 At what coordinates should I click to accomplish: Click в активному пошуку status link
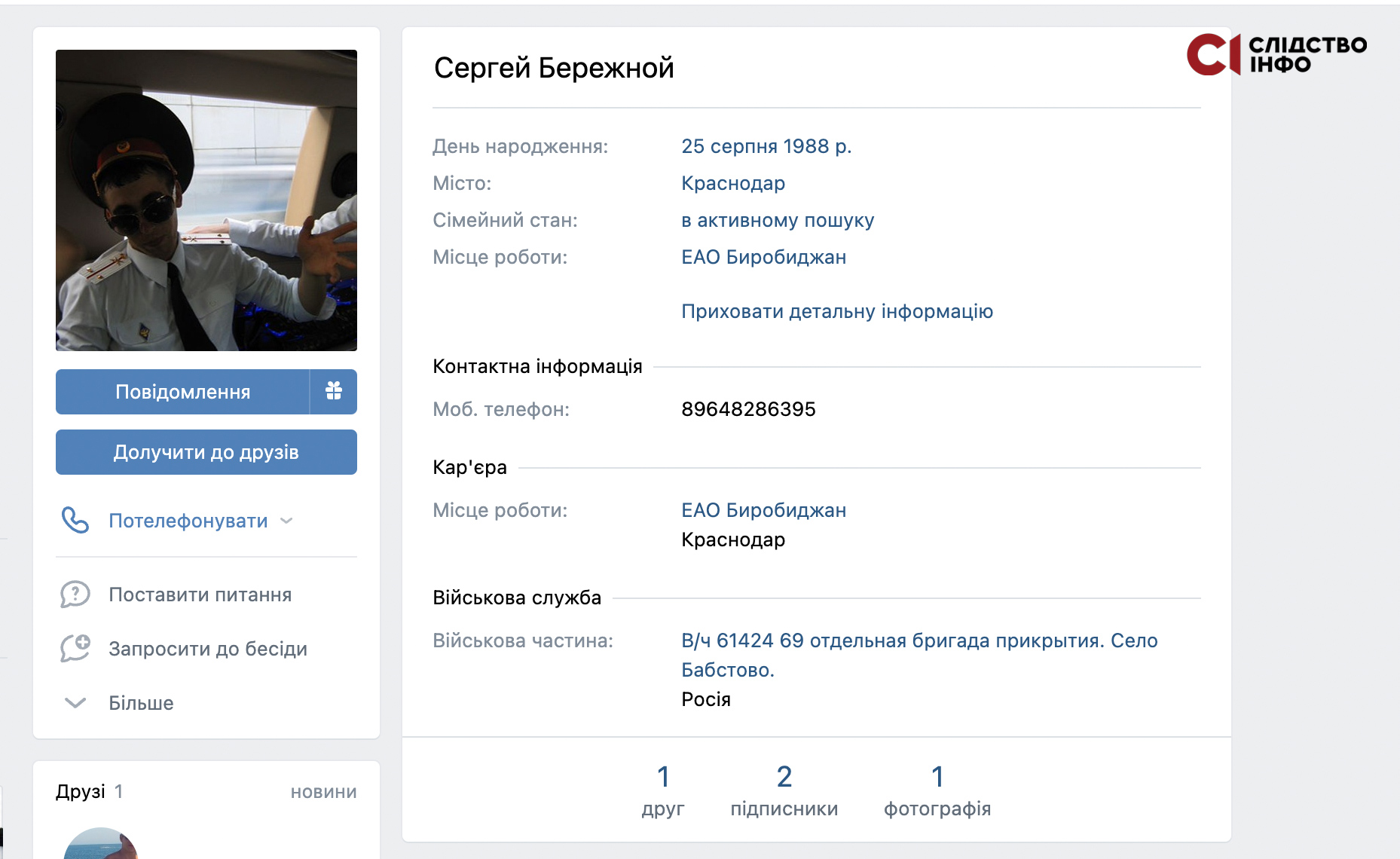(x=778, y=220)
